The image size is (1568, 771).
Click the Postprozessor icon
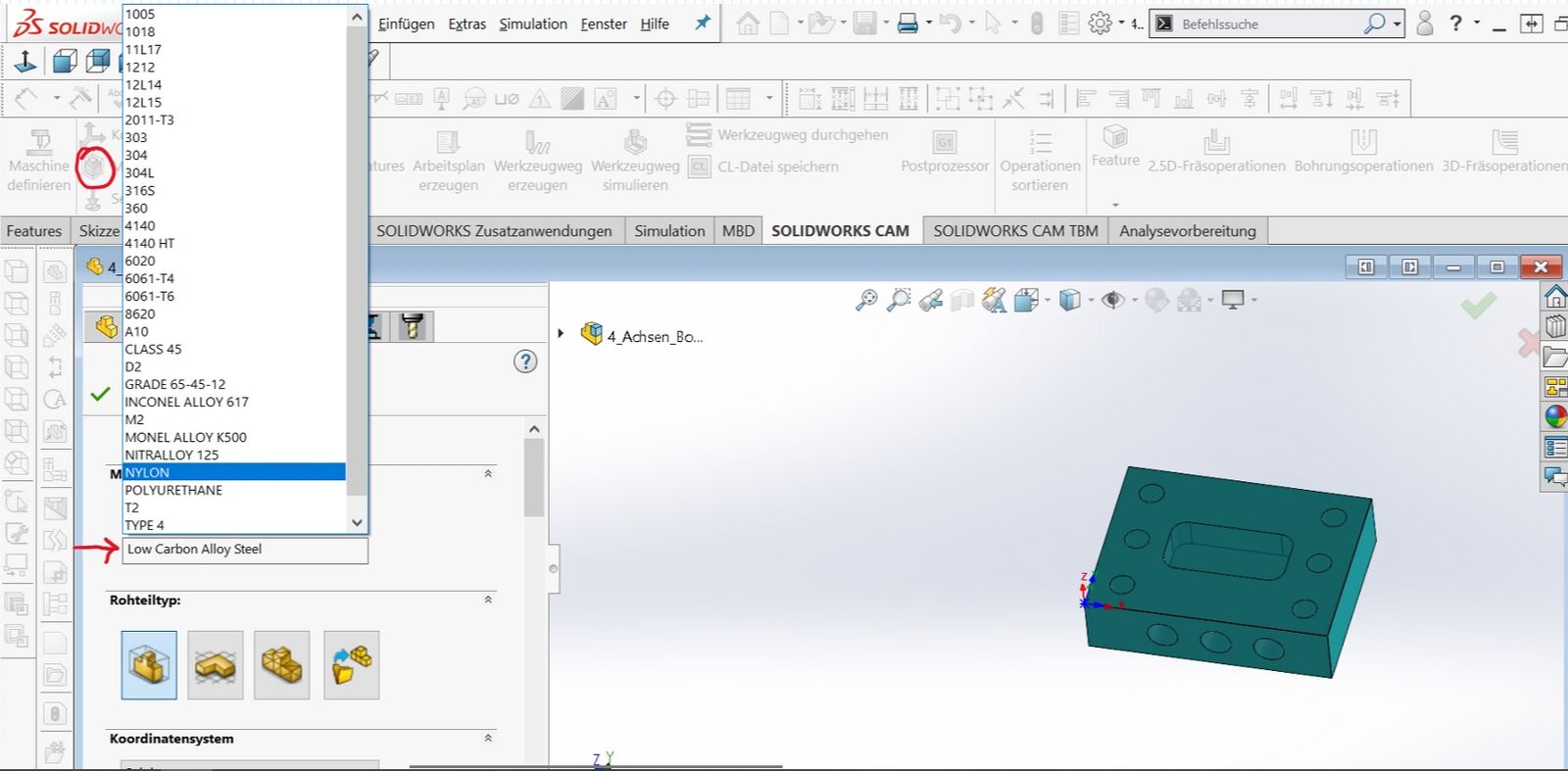click(944, 143)
